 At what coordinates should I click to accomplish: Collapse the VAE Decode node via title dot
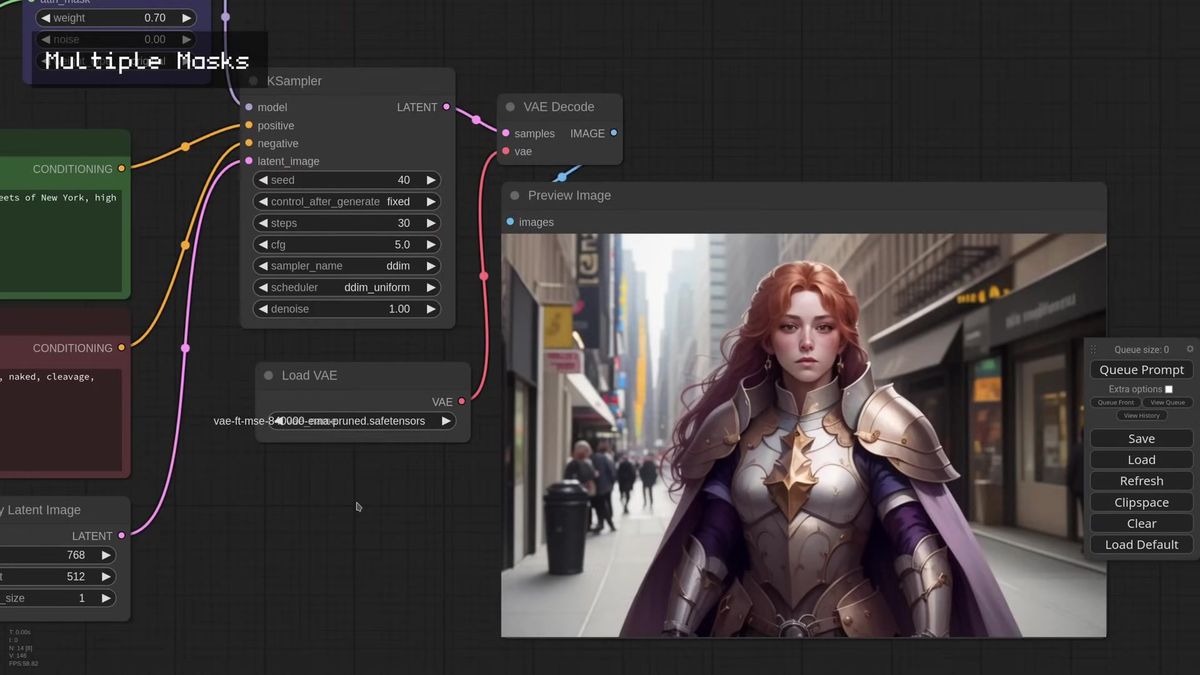coord(510,107)
